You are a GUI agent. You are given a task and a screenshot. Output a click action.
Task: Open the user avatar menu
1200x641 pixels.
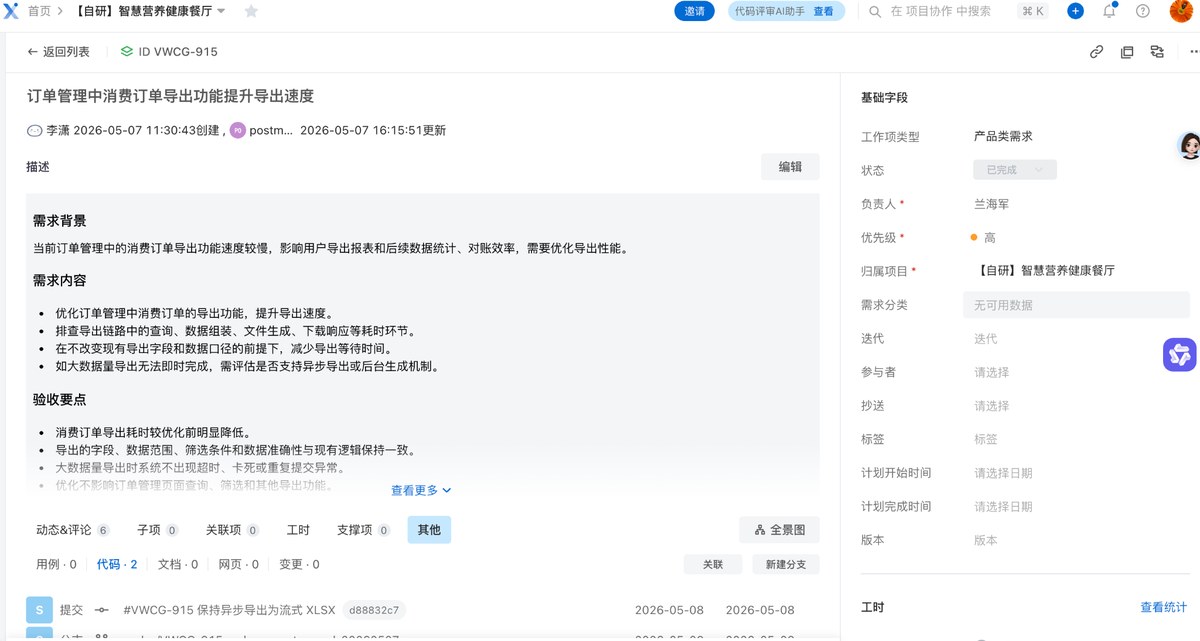[x=1180, y=11]
